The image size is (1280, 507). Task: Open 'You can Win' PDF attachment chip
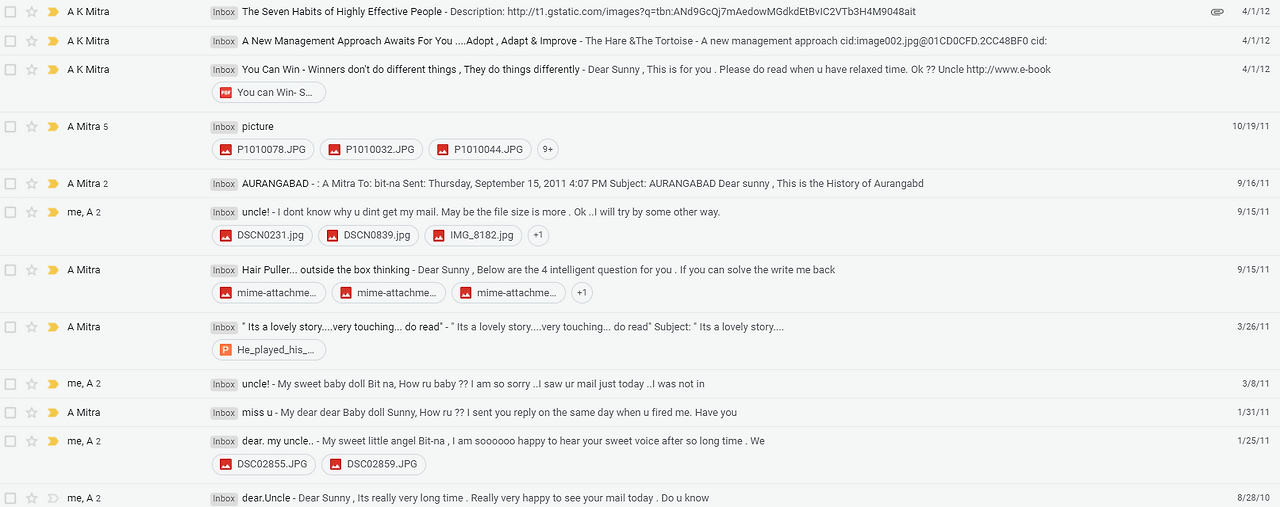pos(269,93)
